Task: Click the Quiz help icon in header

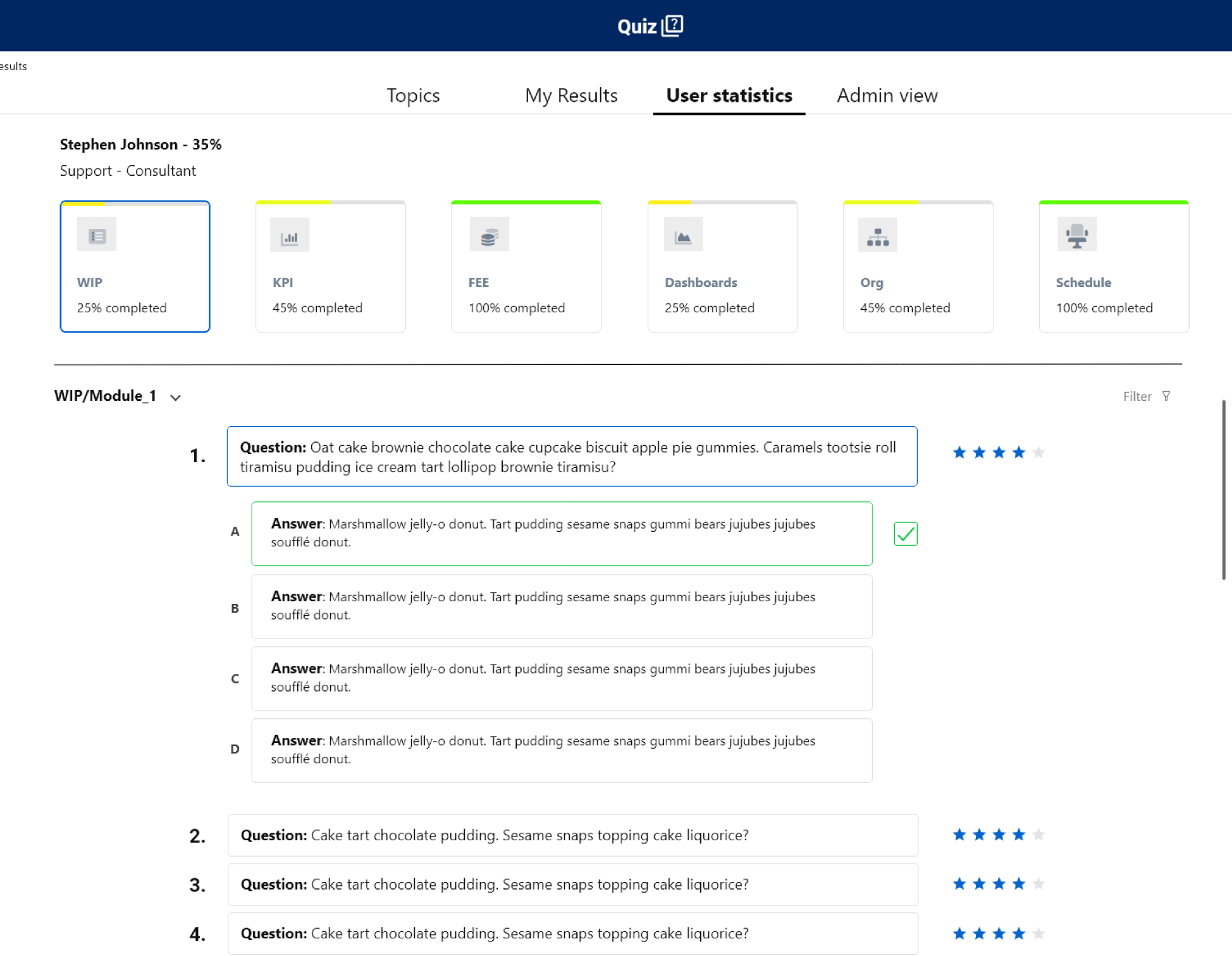Action: coord(673,26)
